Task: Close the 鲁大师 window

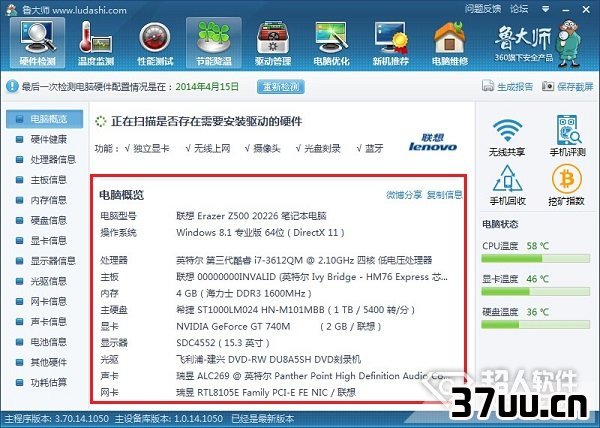Action: (586, 9)
